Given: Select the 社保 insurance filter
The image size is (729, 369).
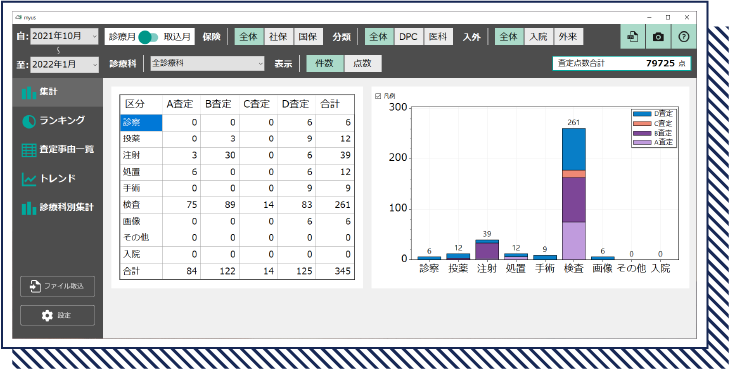Looking at the screenshot, I should click(x=278, y=37).
